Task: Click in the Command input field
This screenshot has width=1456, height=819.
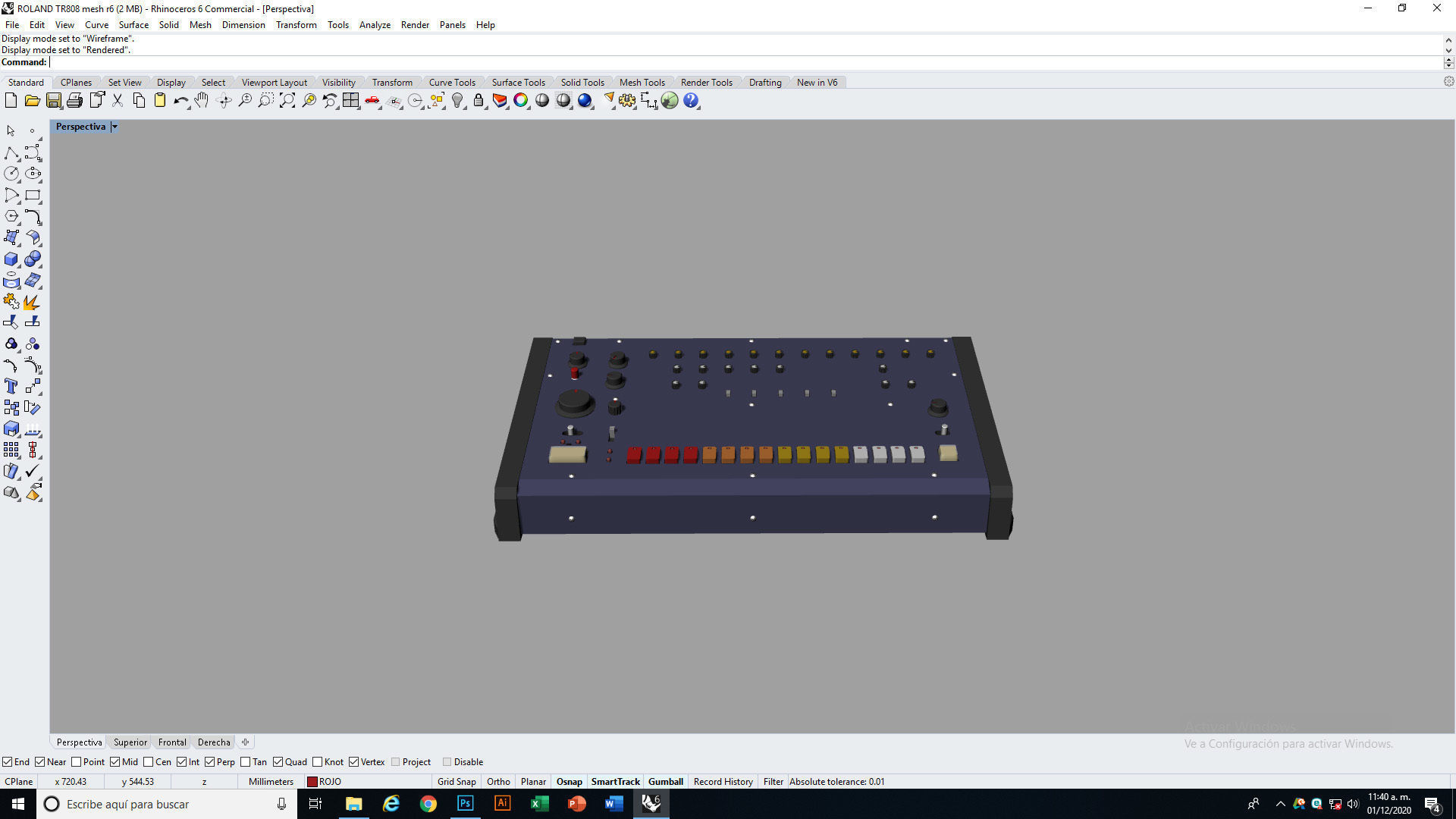Action: pyautogui.click(x=745, y=62)
